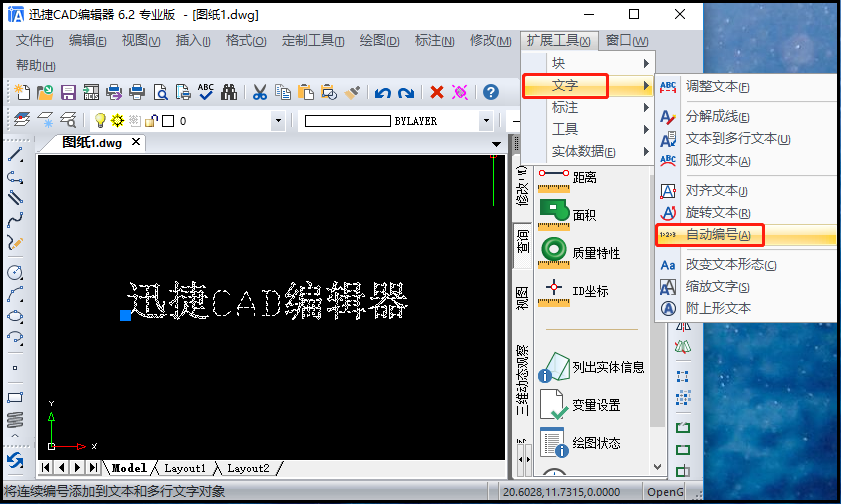This screenshot has height=504, width=841.
Task: Click the 面积 area query tool
Action: pos(568,214)
